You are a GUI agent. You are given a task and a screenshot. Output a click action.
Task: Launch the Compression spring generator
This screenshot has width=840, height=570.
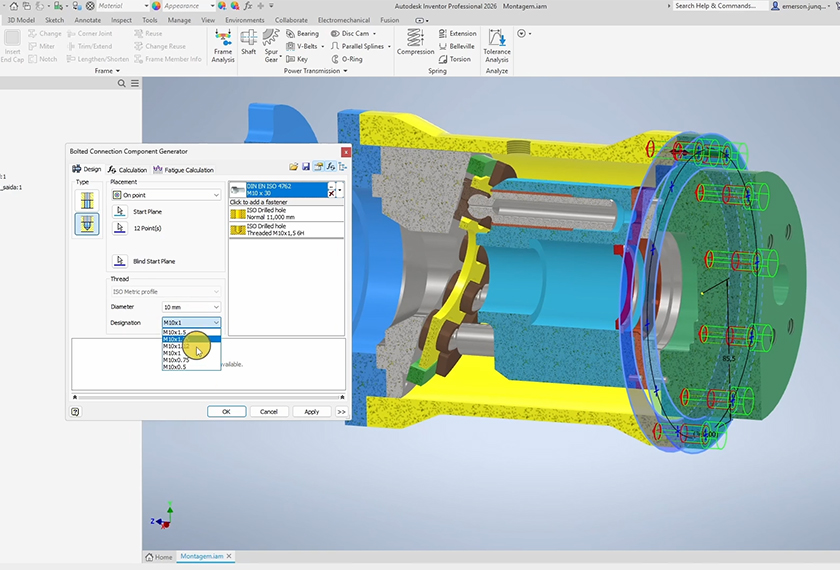coord(415,40)
